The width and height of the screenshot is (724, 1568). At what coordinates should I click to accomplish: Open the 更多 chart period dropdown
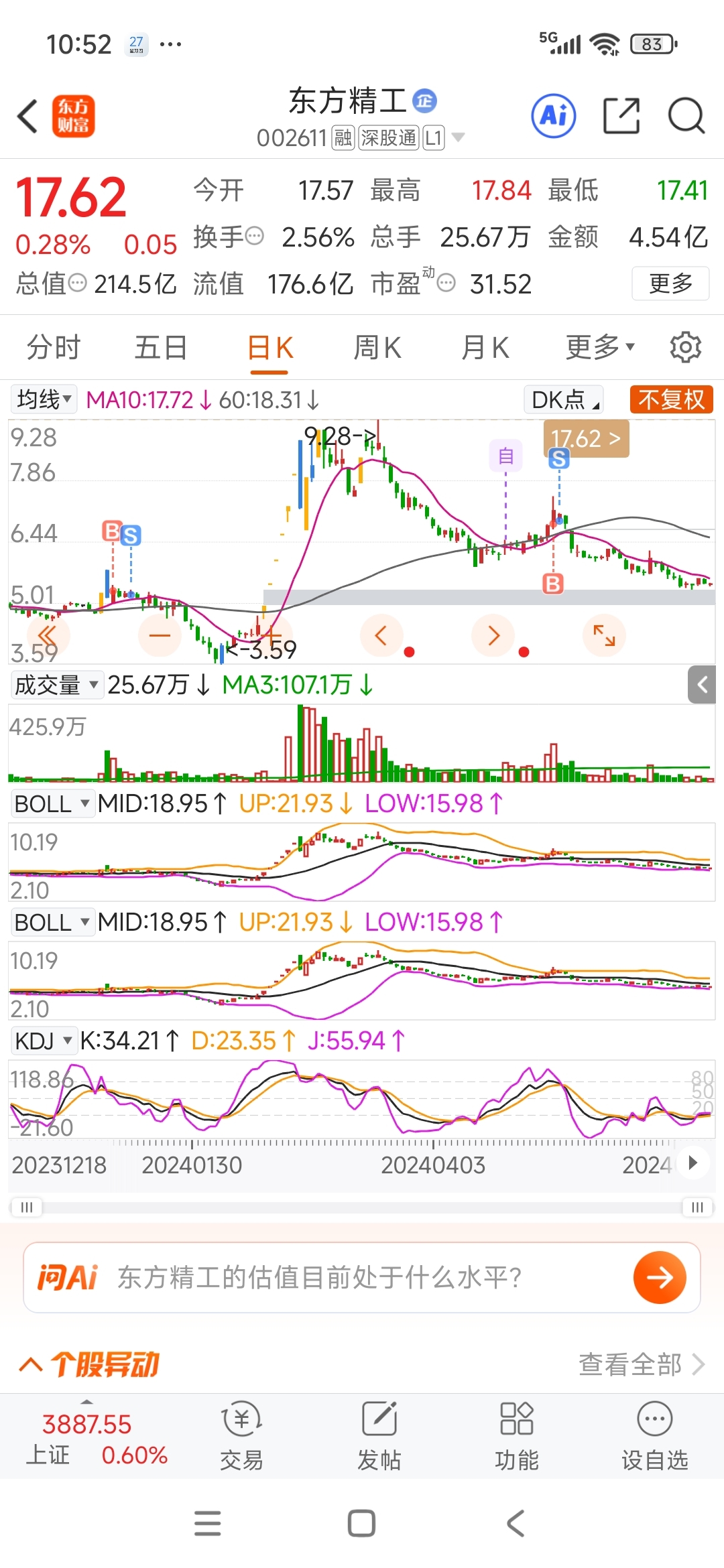tap(600, 347)
